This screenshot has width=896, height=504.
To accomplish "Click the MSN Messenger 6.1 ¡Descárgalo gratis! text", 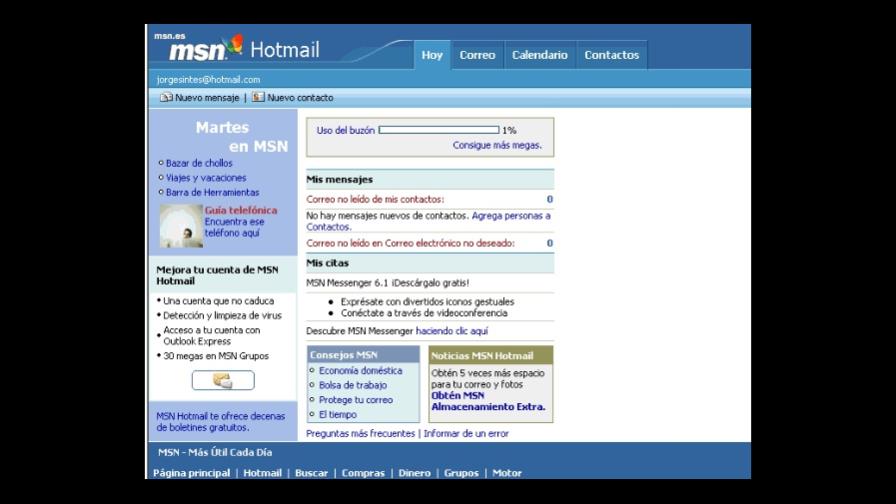I will [x=387, y=283].
